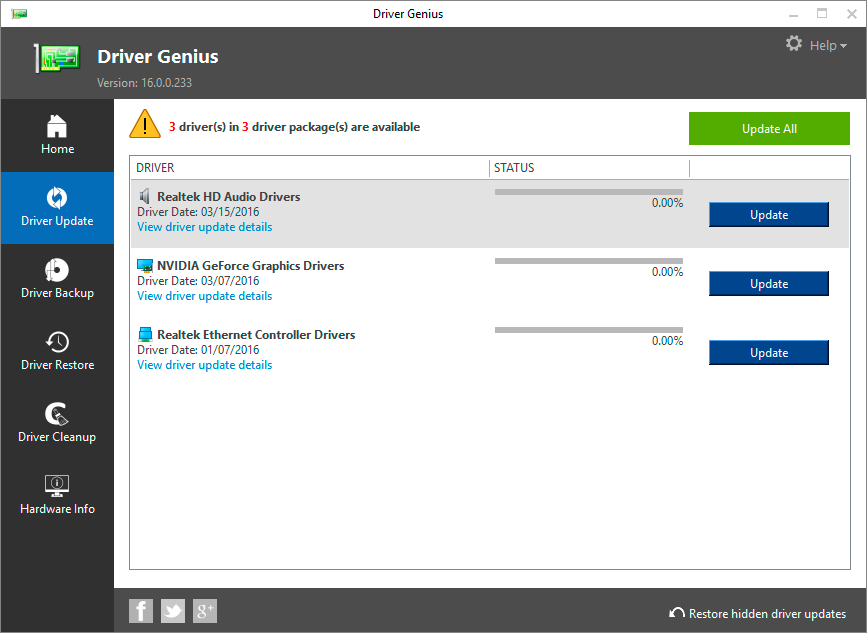Click the Realtek HD Audio progress bar
The image size is (867, 633).
point(589,192)
